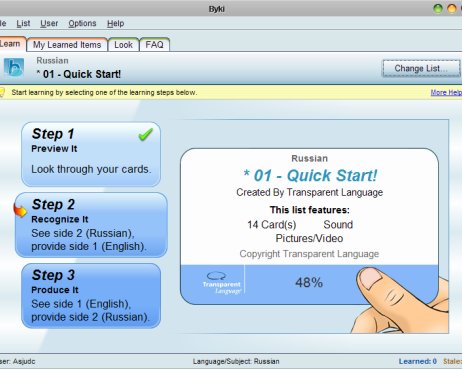Screen dimensions: 462x369
Task: Click the Transparent Language logo on card
Action: 222,283
